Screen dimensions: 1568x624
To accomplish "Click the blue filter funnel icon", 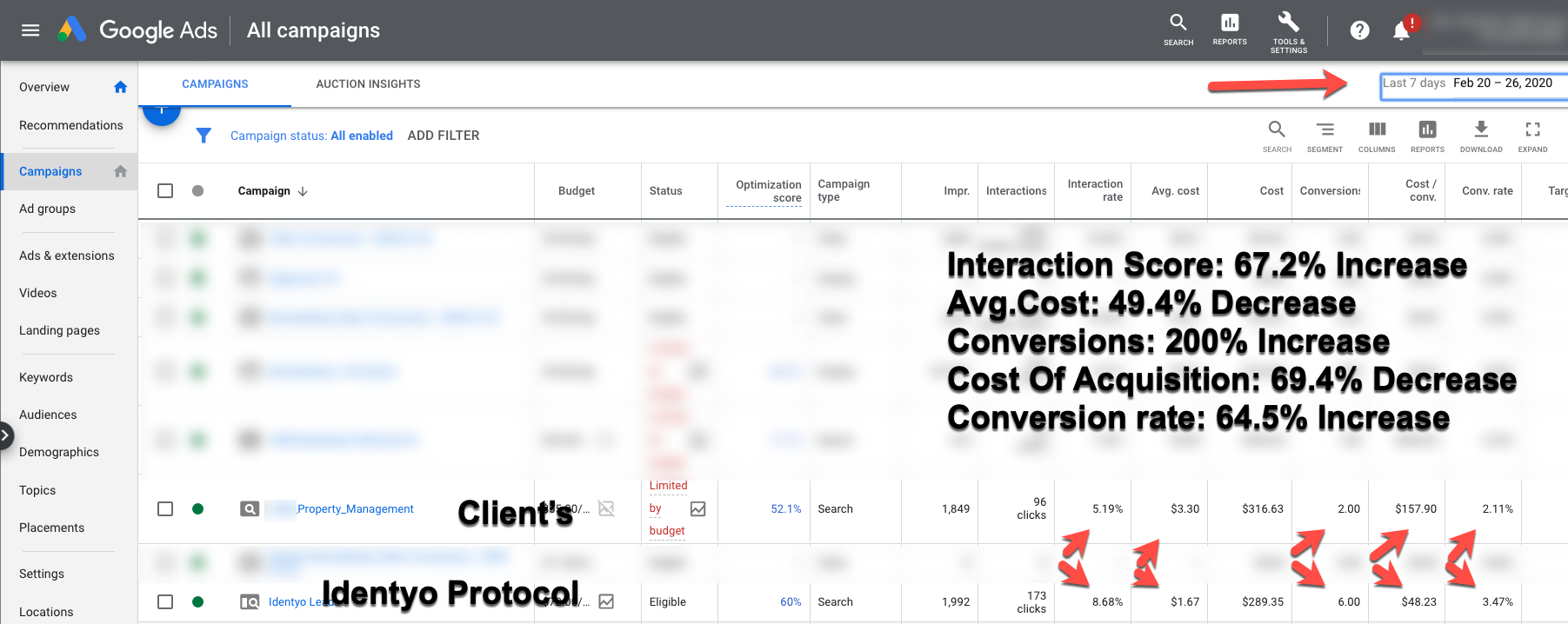I will tap(204, 136).
